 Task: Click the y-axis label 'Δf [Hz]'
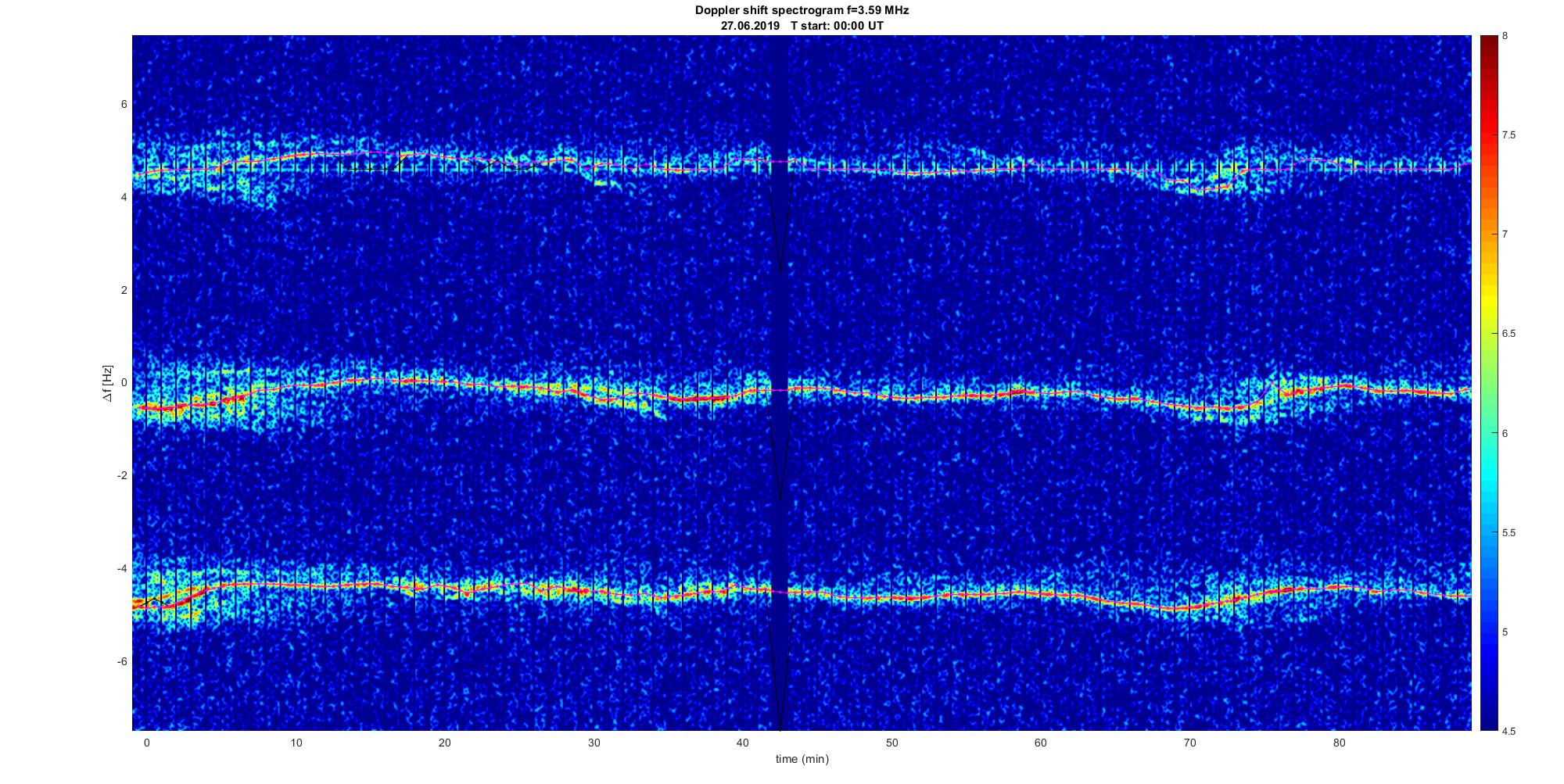tap(107, 383)
